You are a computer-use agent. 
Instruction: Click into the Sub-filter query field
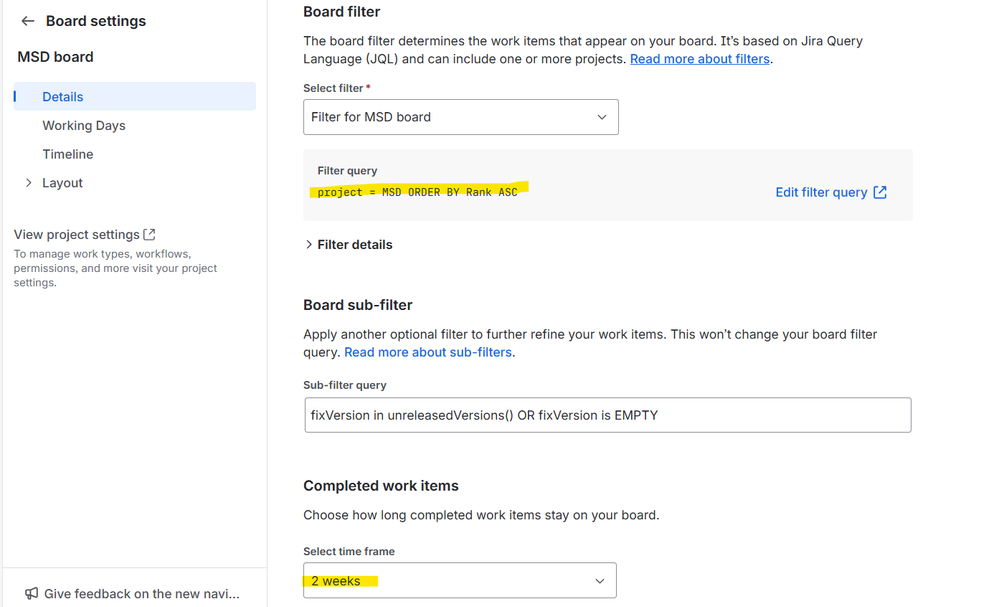tap(607, 415)
